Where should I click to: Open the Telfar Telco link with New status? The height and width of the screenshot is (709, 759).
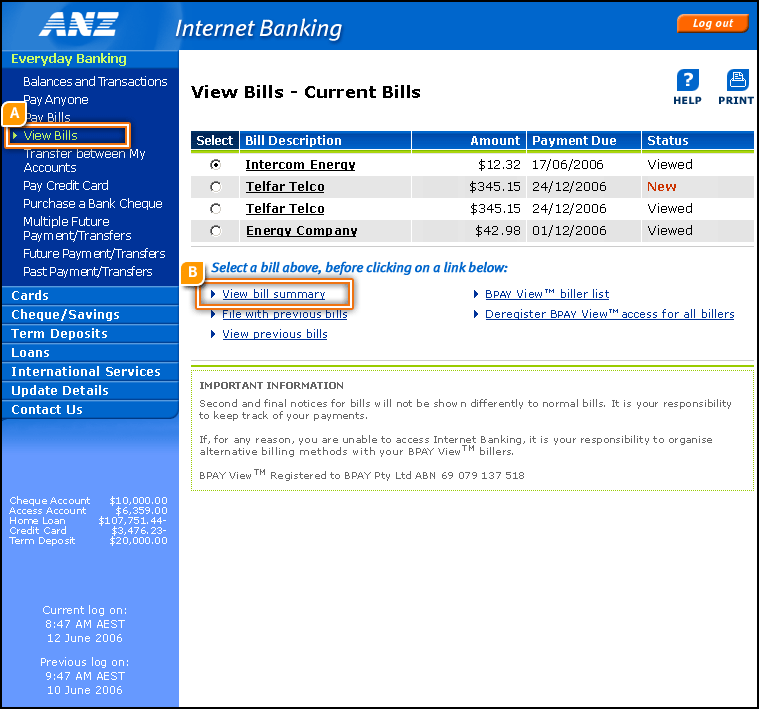click(285, 187)
